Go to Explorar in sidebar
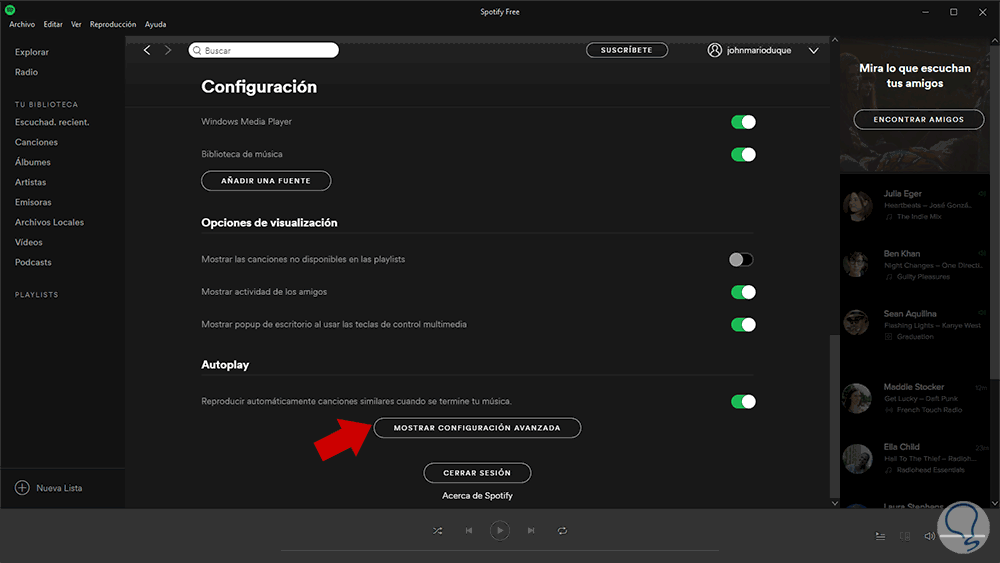The width and height of the screenshot is (1000, 563). pos(32,52)
